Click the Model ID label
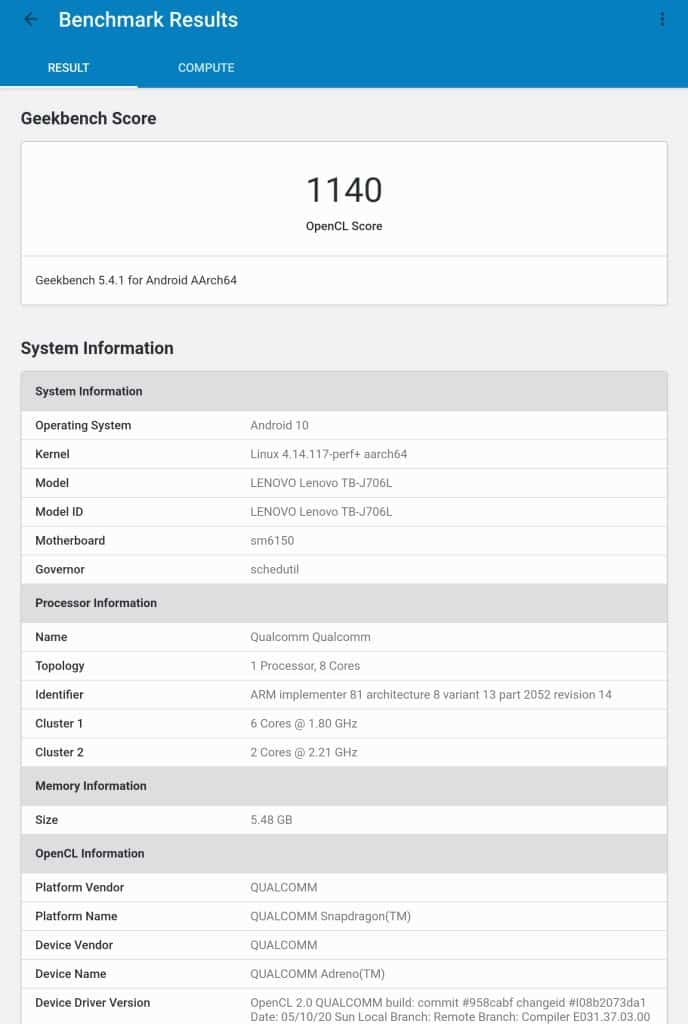Image resolution: width=688 pixels, height=1024 pixels. pyautogui.click(x=59, y=511)
